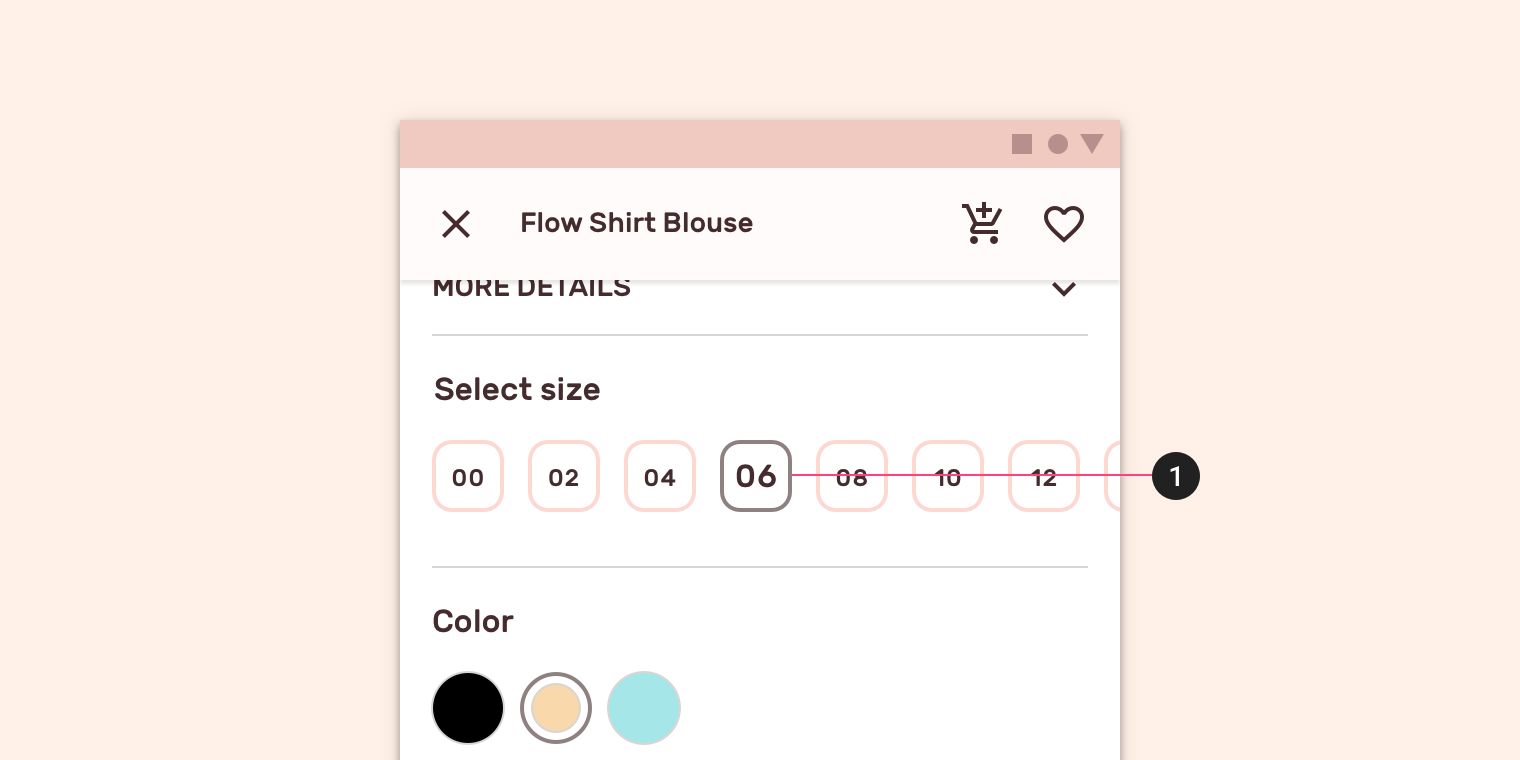This screenshot has width=1520, height=760.
Task: Choose size 04
Action: (x=660, y=476)
